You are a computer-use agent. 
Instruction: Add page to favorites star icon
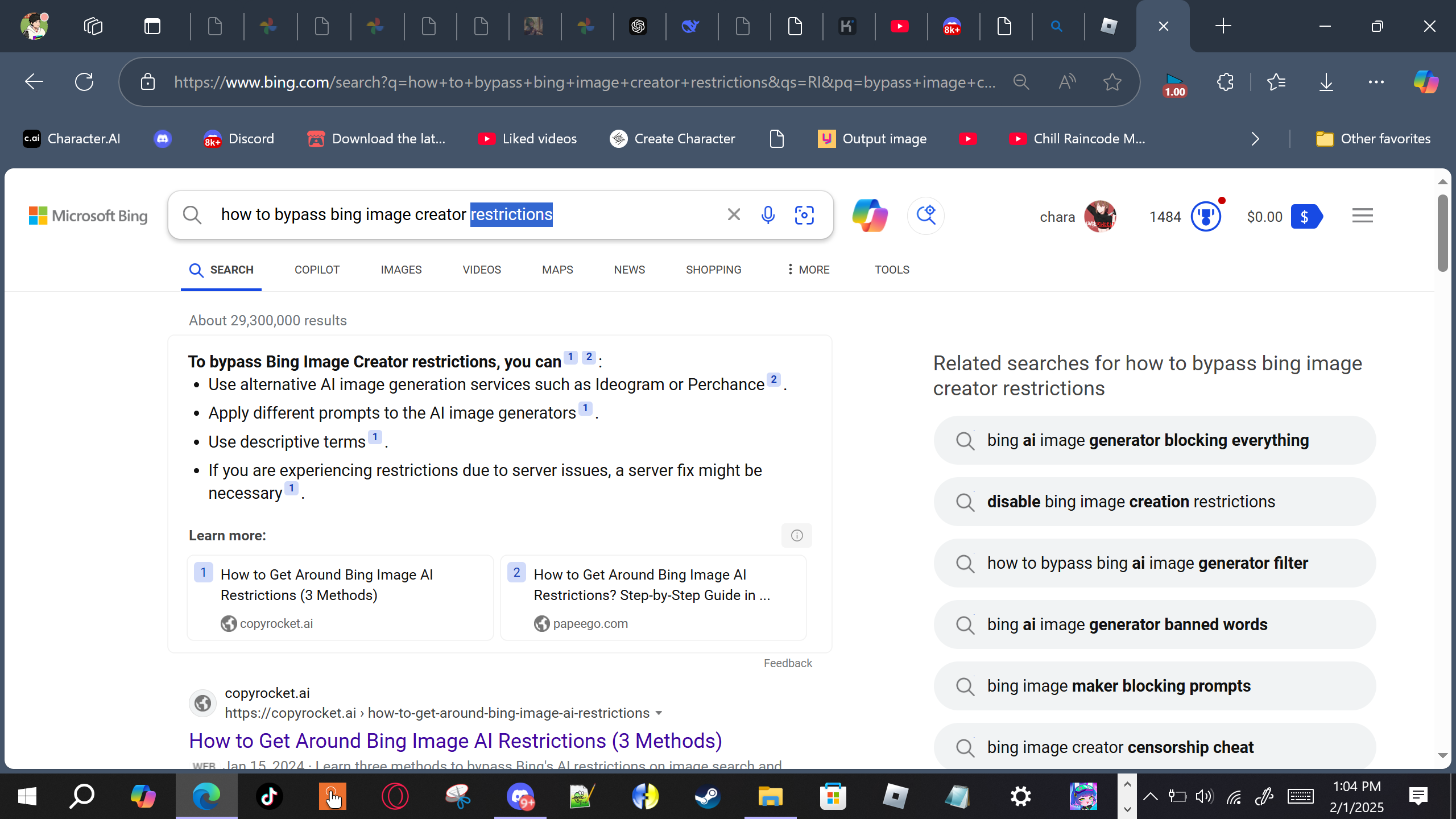(1112, 82)
